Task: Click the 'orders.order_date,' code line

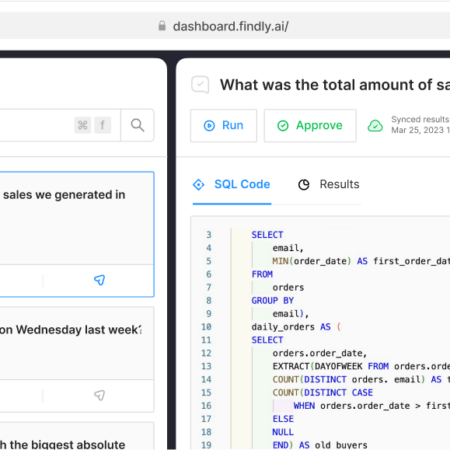Action: pos(319,353)
